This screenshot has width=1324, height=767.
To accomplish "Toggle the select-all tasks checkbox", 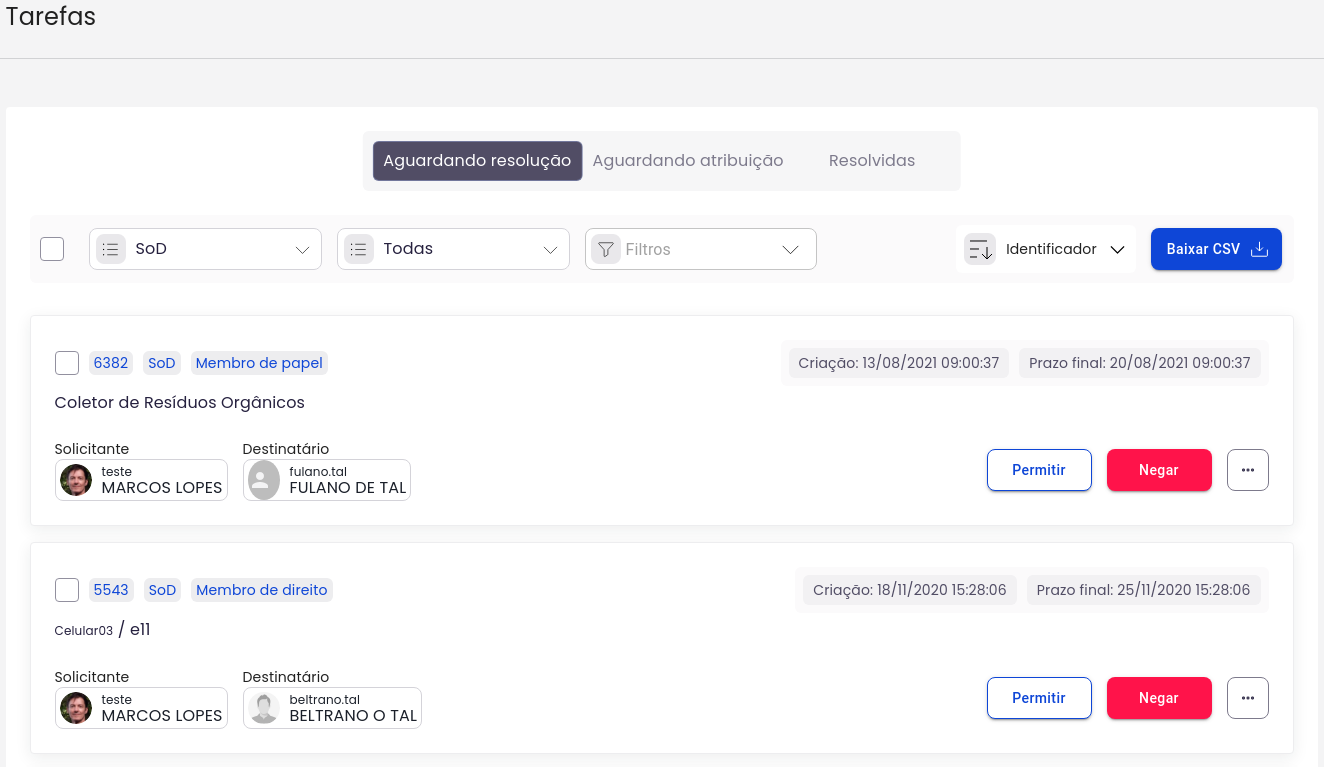I will coord(52,249).
